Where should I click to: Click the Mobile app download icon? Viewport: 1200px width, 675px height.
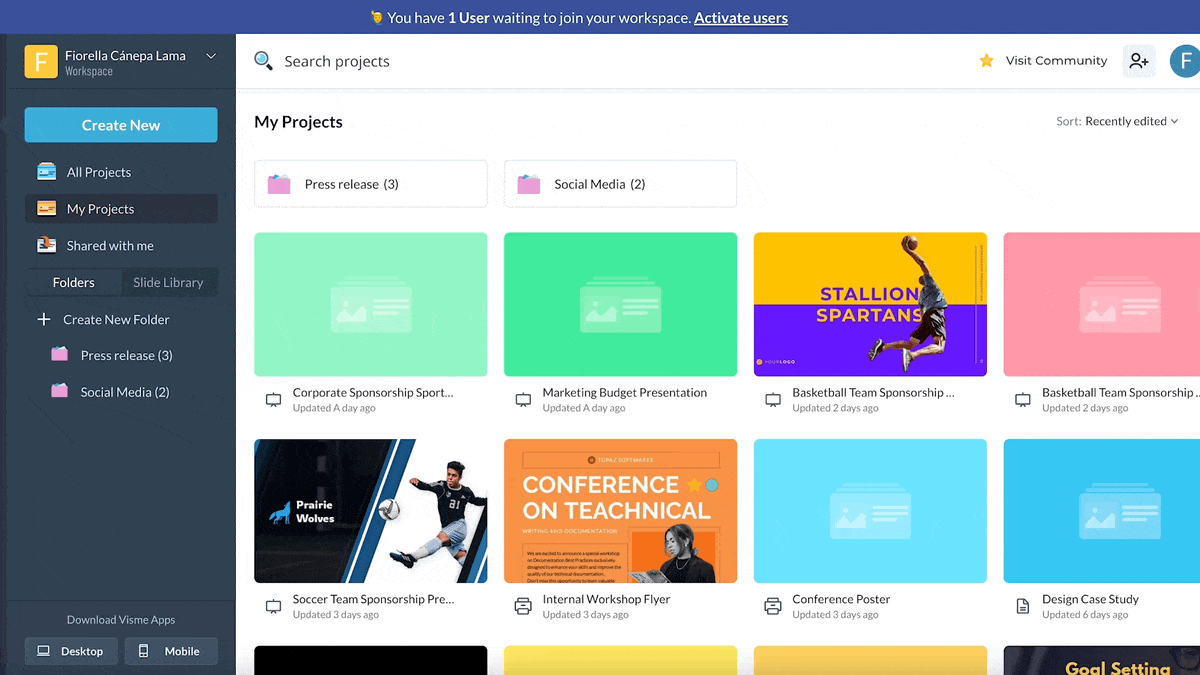[145, 651]
